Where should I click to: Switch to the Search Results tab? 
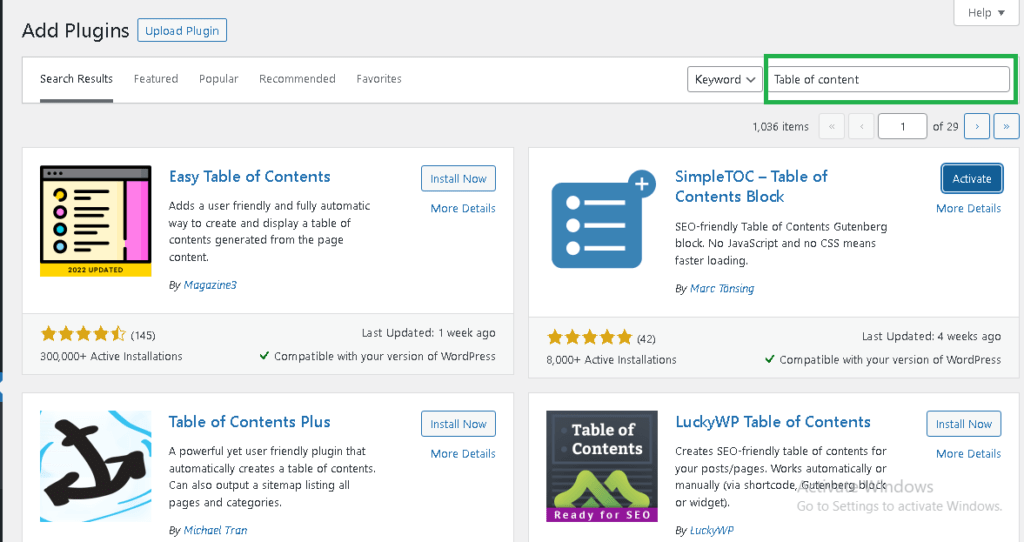[x=76, y=79]
